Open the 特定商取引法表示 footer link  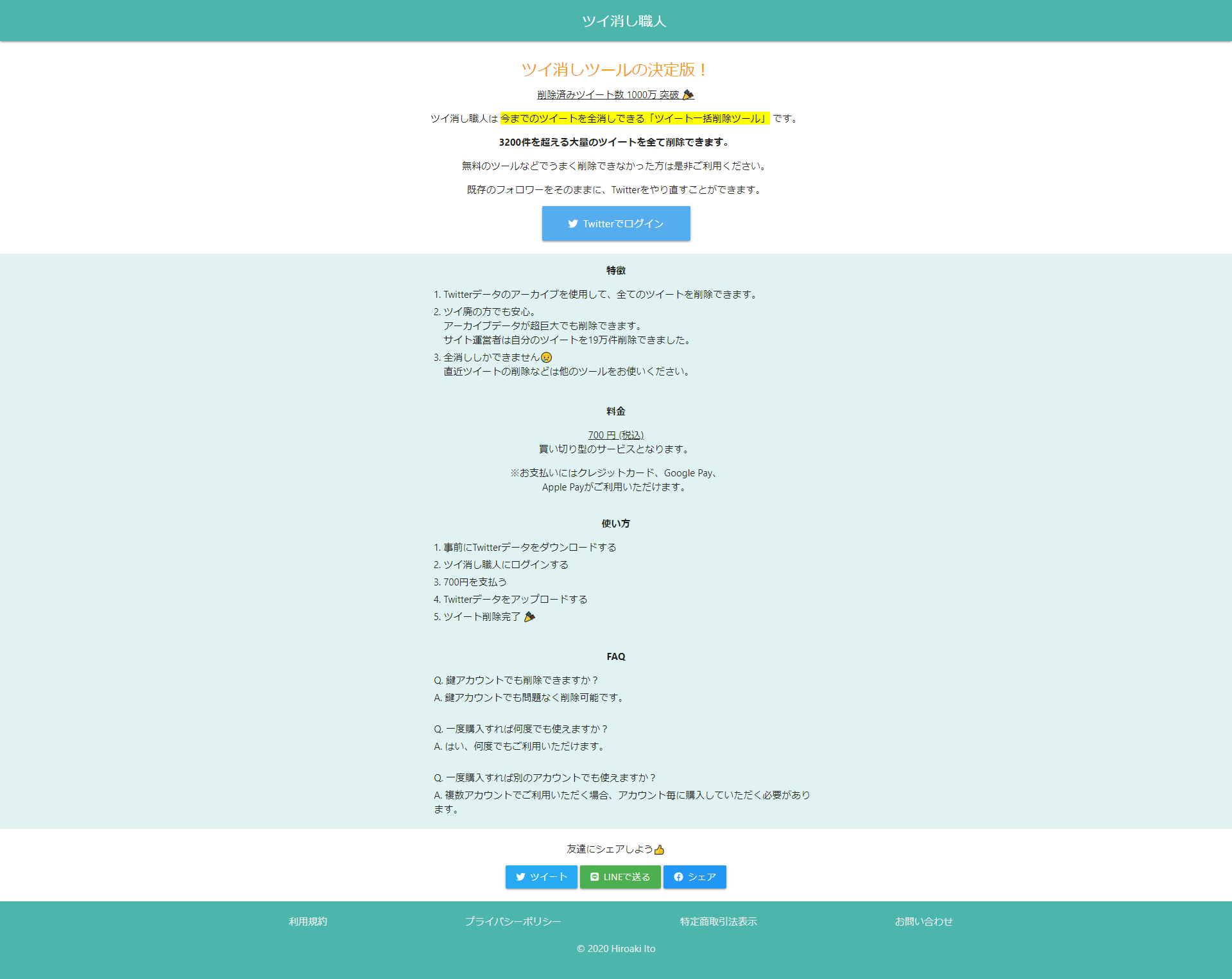[x=718, y=922]
